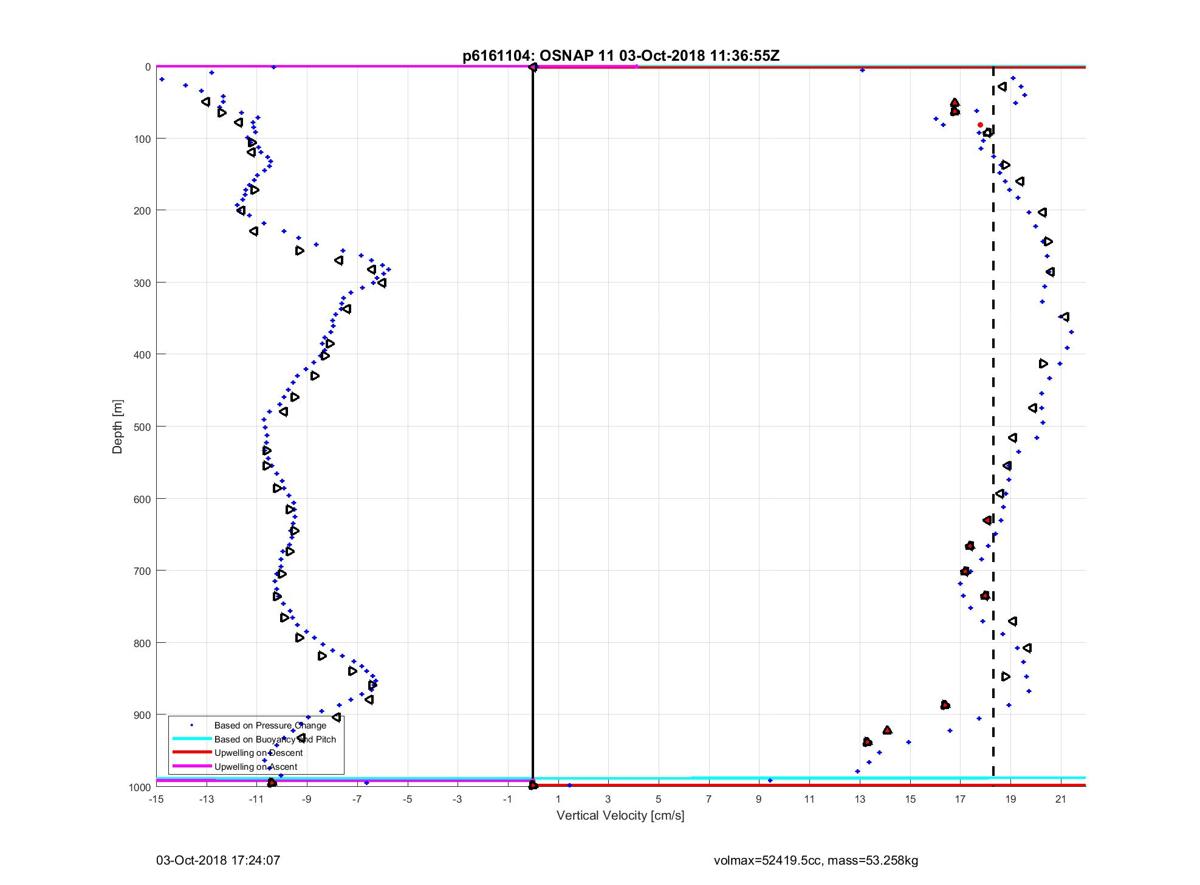Click the velocity tick label 5
The width and height of the screenshot is (1200, 885).
(x=658, y=799)
